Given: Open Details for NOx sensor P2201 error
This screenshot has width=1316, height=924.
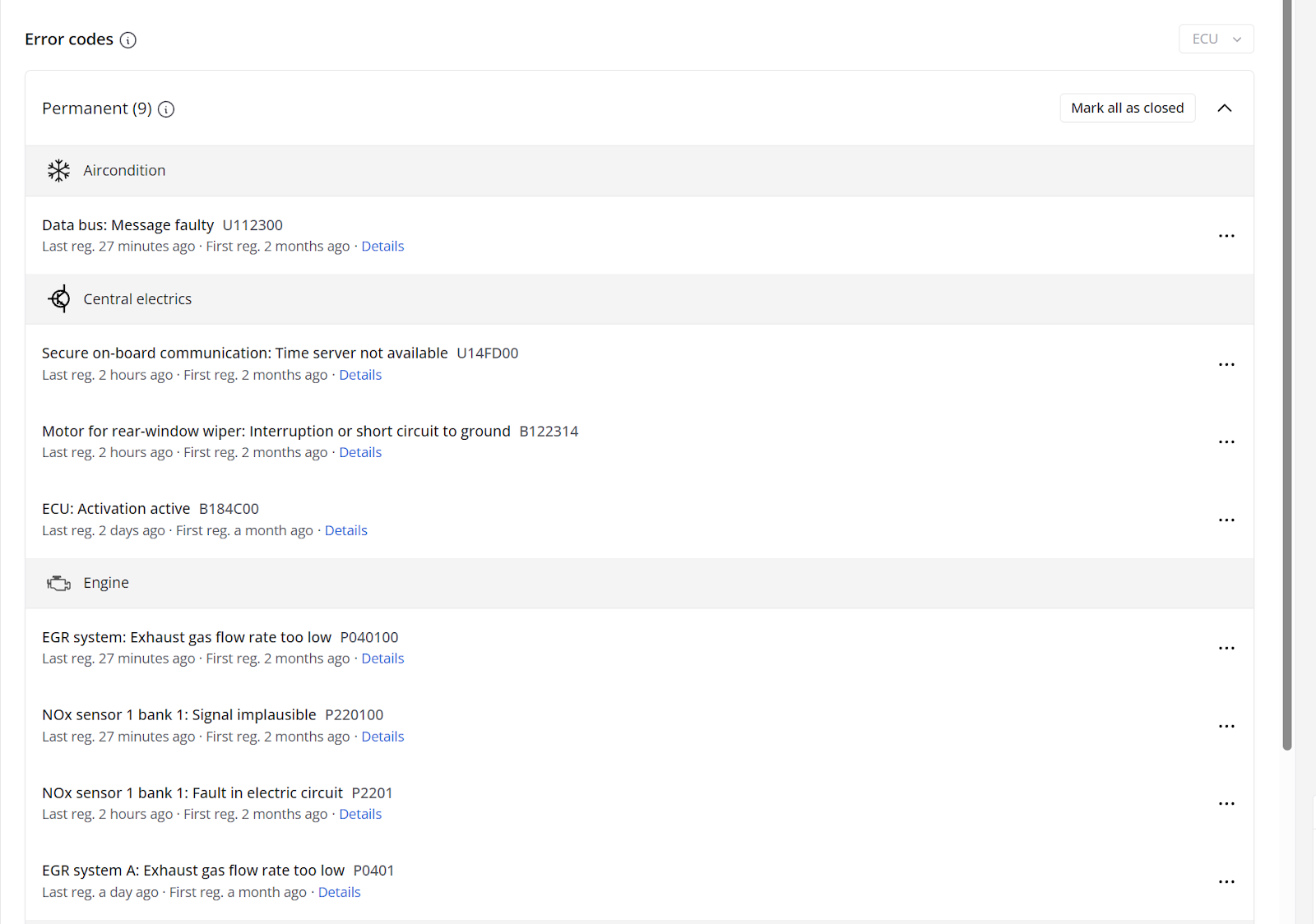Looking at the screenshot, I should [x=360, y=815].
